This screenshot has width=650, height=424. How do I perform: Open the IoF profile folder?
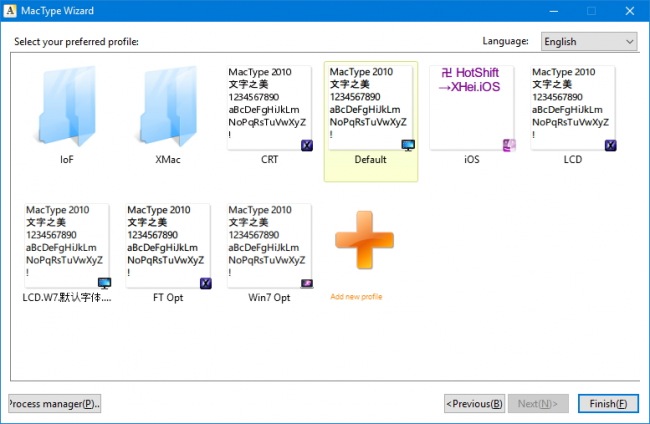point(67,106)
